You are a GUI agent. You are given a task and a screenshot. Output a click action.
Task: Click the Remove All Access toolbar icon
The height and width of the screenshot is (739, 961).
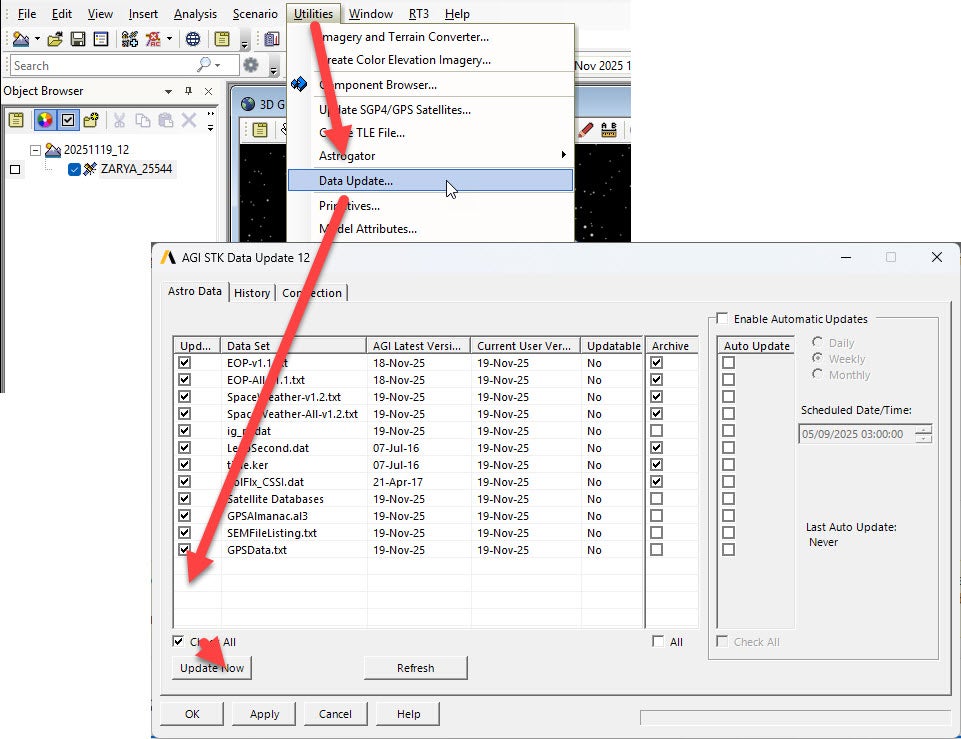pyautogui.click(x=153, y=39)
